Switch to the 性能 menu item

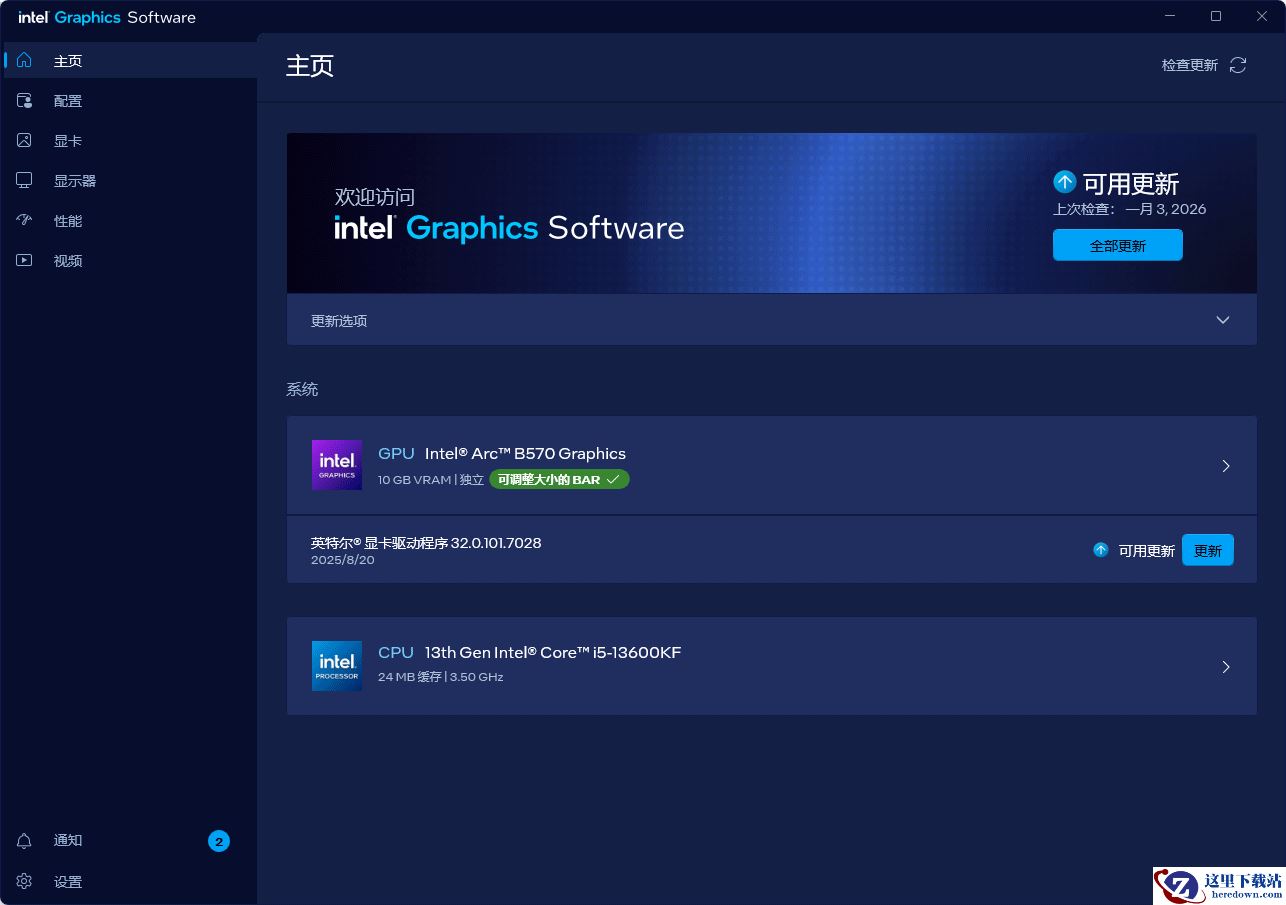[x=68, y=221]
